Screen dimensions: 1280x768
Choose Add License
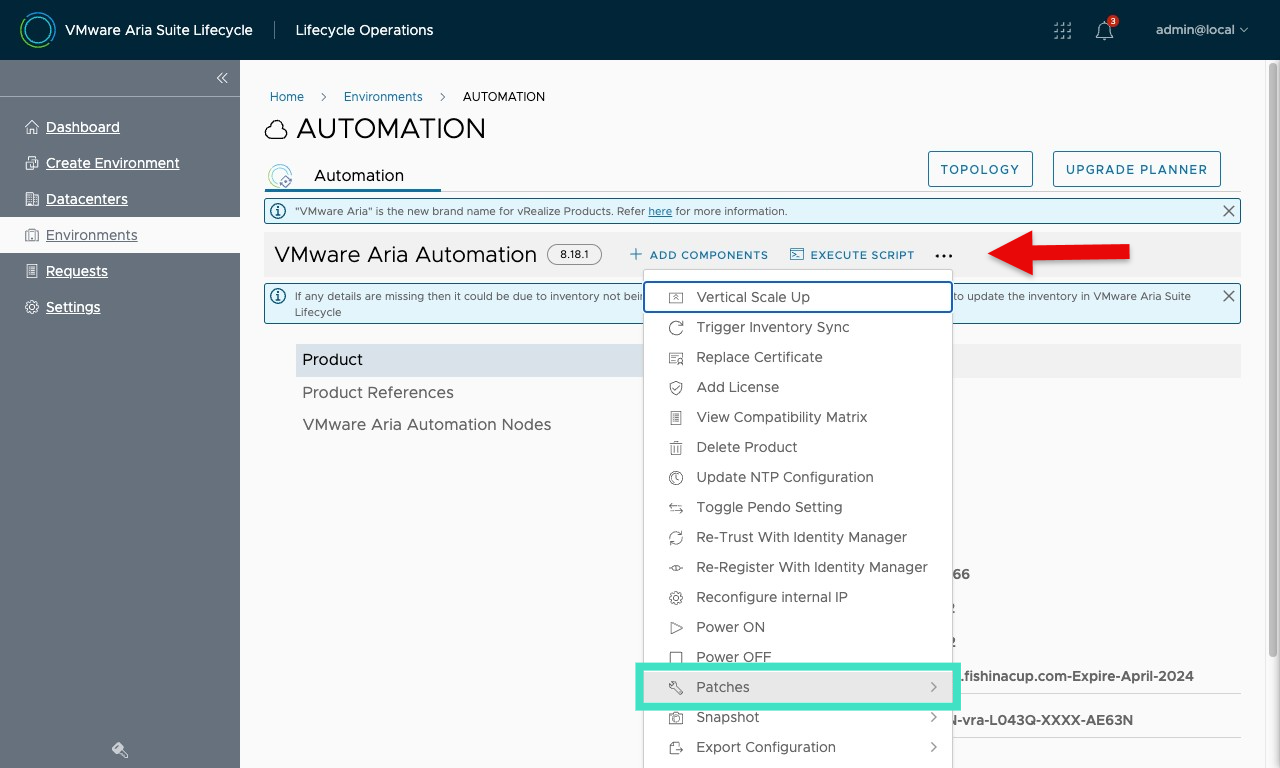click(x=798, y=387)
